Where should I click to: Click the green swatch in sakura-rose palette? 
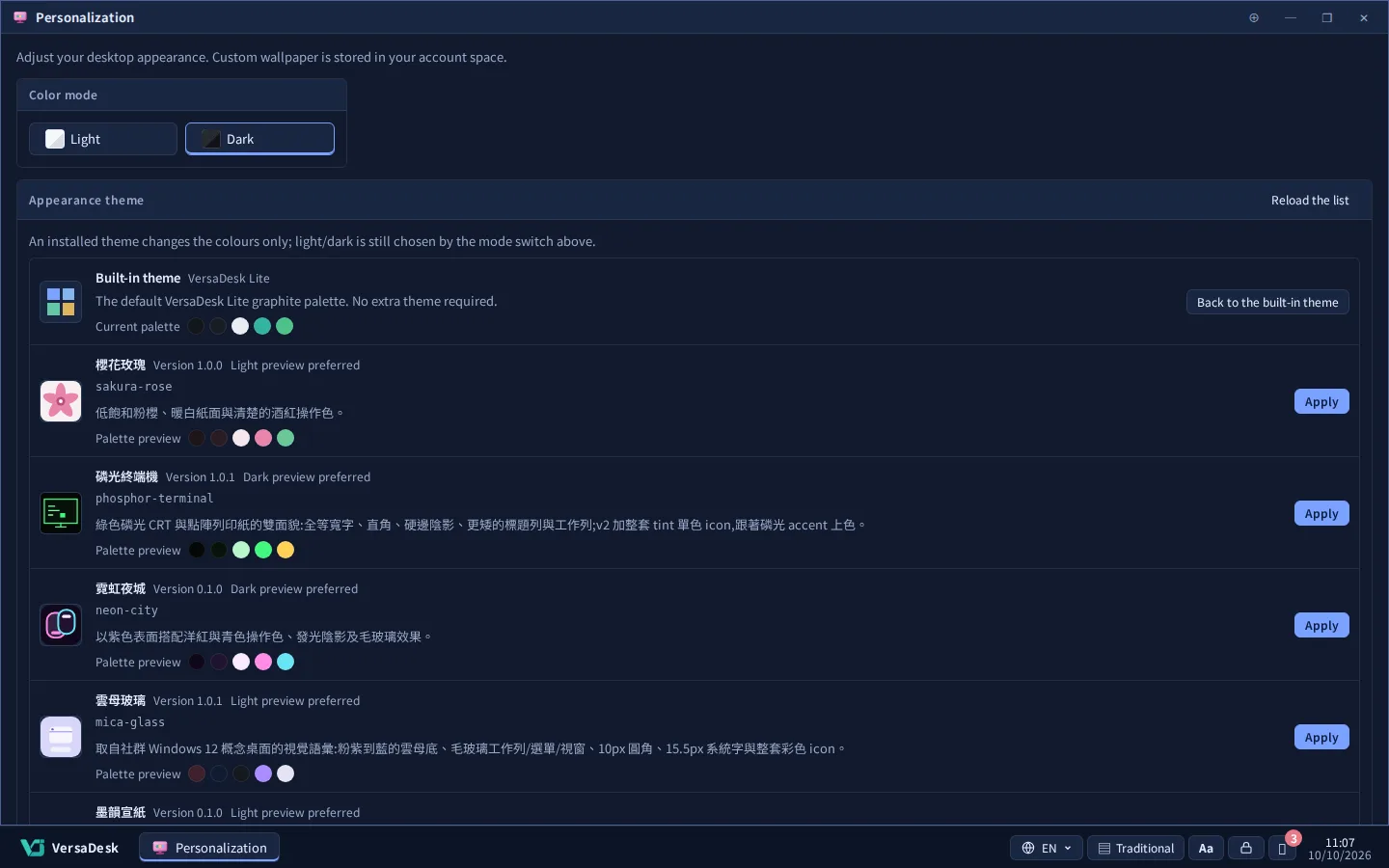(286, 438)
